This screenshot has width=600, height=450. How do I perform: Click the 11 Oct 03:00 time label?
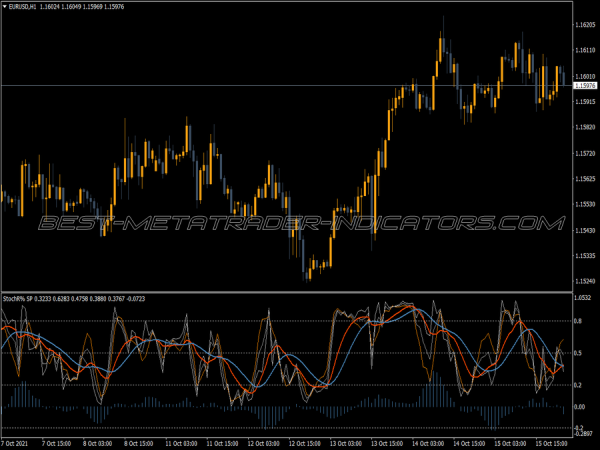coord(181,444)
